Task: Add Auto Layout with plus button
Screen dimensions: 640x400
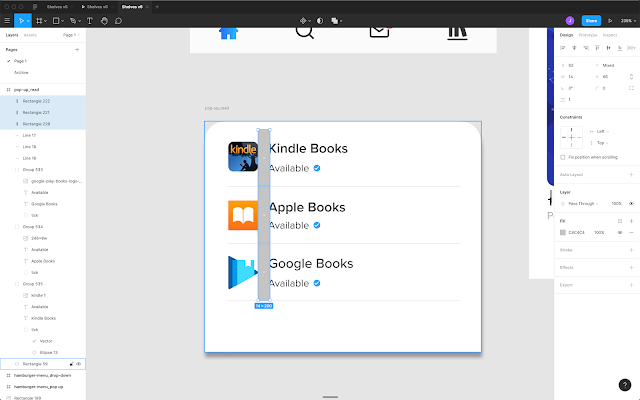Action: coord(631,175)
